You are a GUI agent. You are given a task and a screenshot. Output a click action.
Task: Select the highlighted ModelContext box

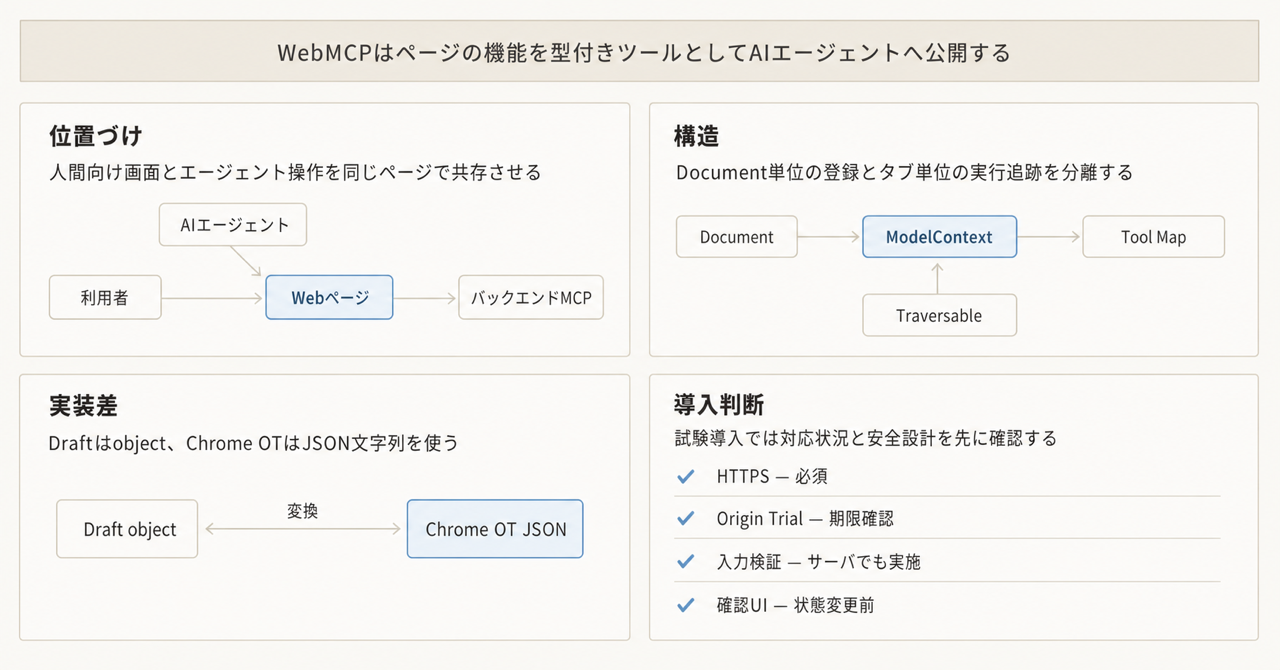pyautogui.click(x=939, y=237)
